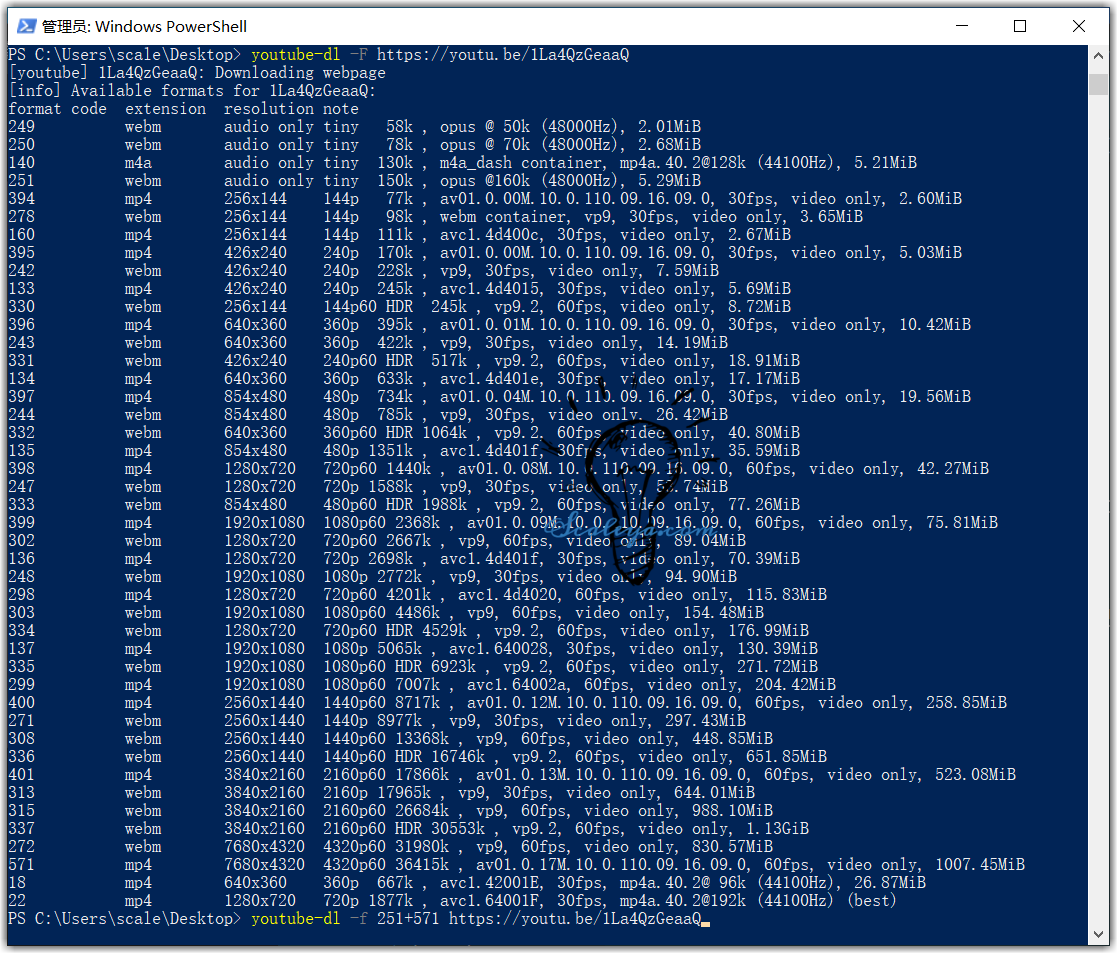Click the 7680x4320 resolution on format 272 row

264,847
